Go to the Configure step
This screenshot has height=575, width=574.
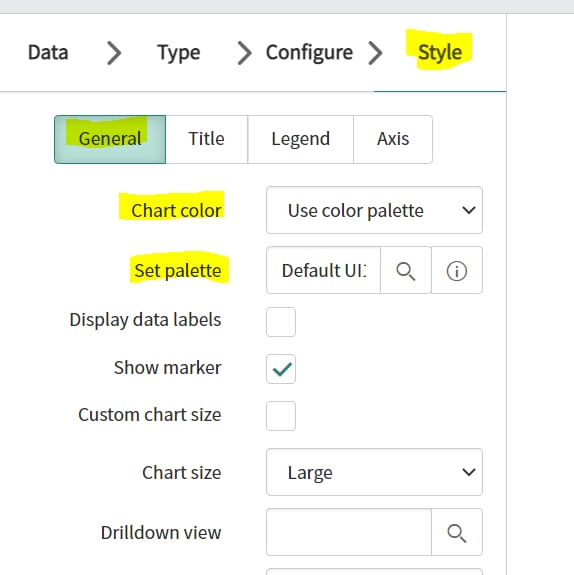point(309,53)
